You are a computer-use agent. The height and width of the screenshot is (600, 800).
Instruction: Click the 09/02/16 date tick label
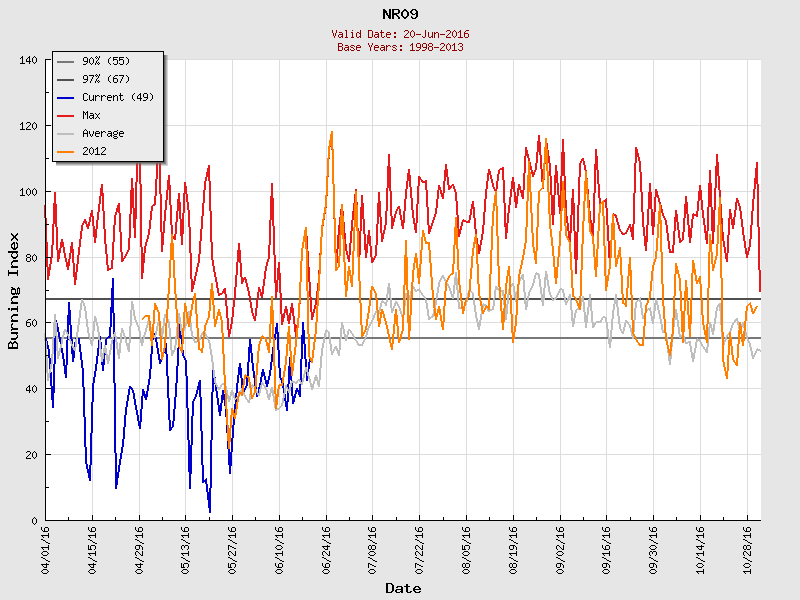(x=560, y=548)
